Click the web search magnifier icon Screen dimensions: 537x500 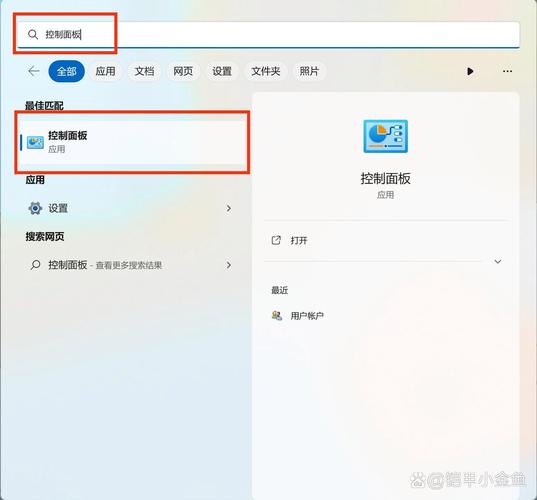(x=35, y=265)
